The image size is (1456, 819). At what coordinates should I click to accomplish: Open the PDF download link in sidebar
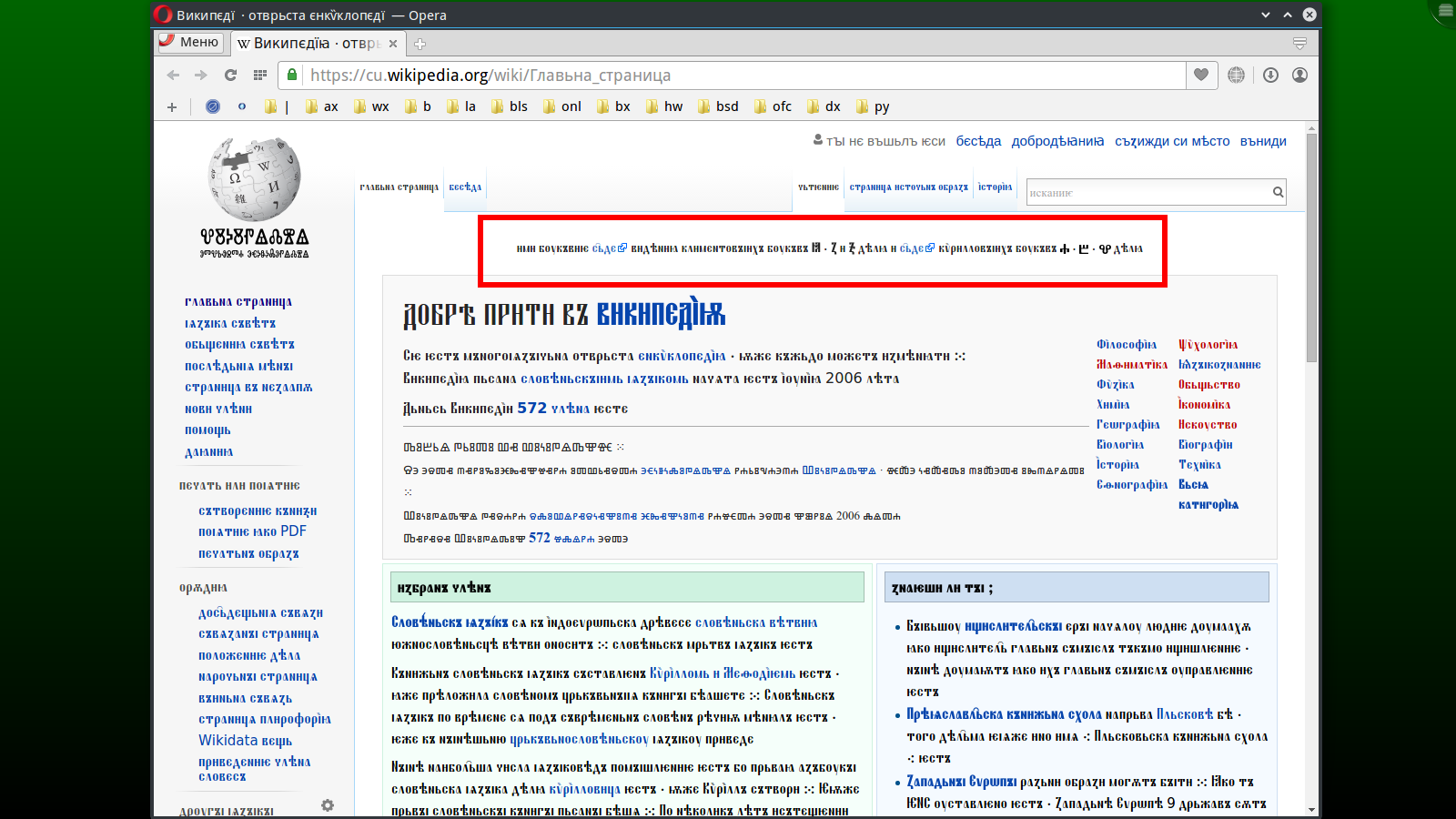click(253, 531)
